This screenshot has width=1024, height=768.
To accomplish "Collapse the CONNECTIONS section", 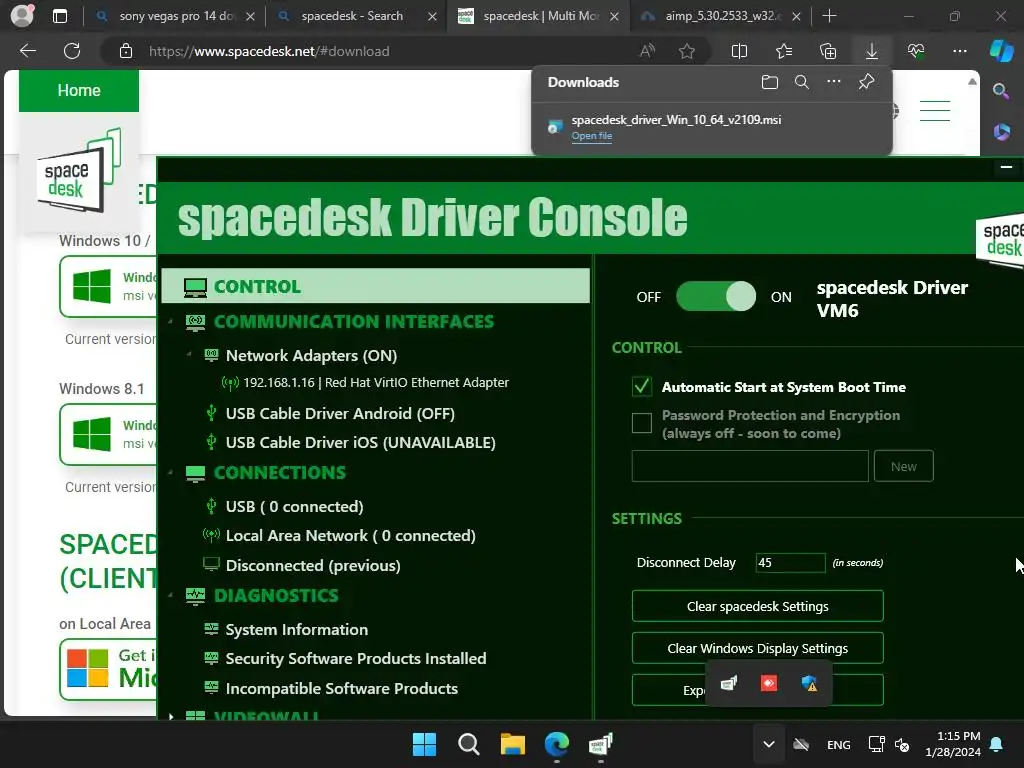I will (170, 472).
